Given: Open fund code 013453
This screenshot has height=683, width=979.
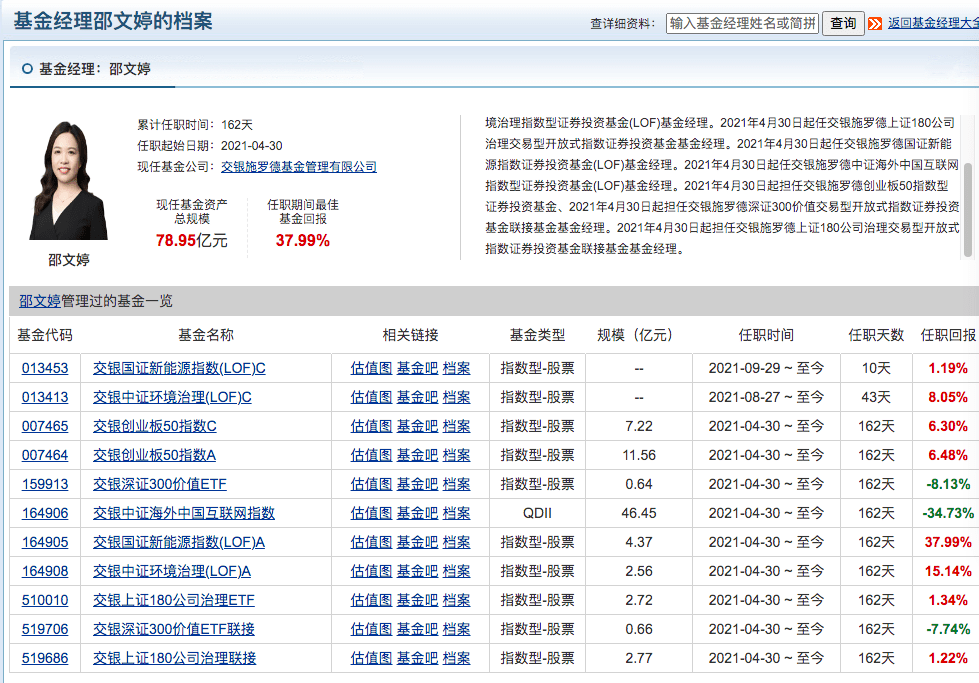Looking at the screenshot, I should (x=45, y=368).
